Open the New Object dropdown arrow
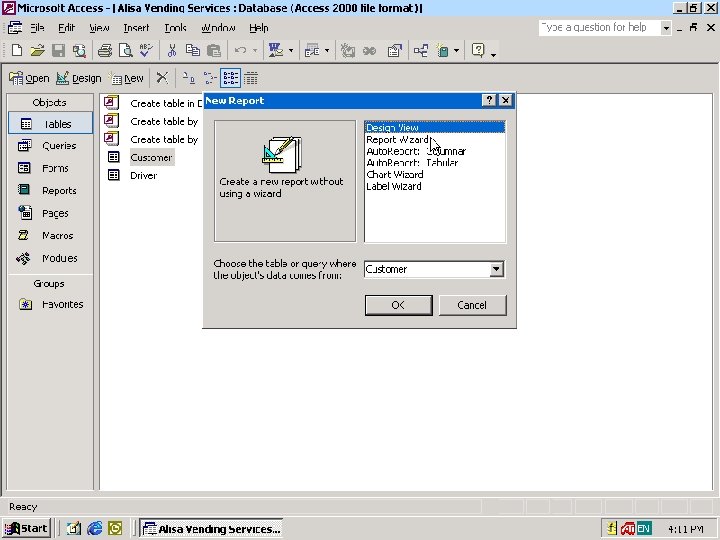 point(456,51)
